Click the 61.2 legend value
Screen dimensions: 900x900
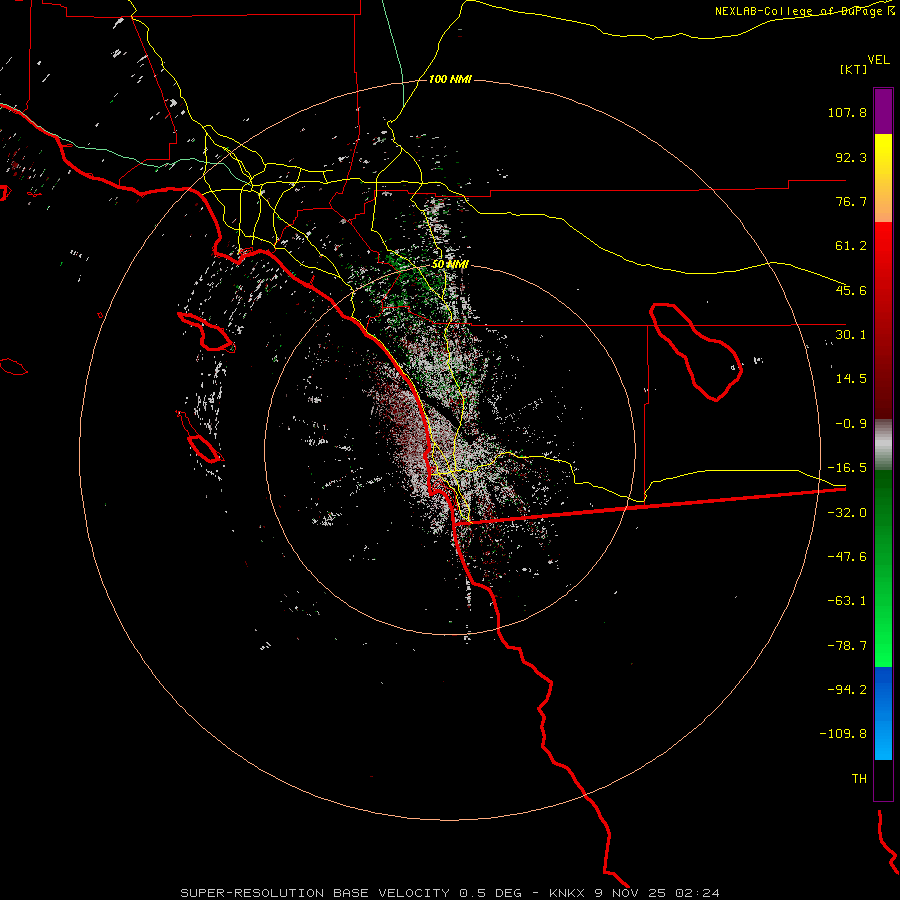[x=851, y=246]
